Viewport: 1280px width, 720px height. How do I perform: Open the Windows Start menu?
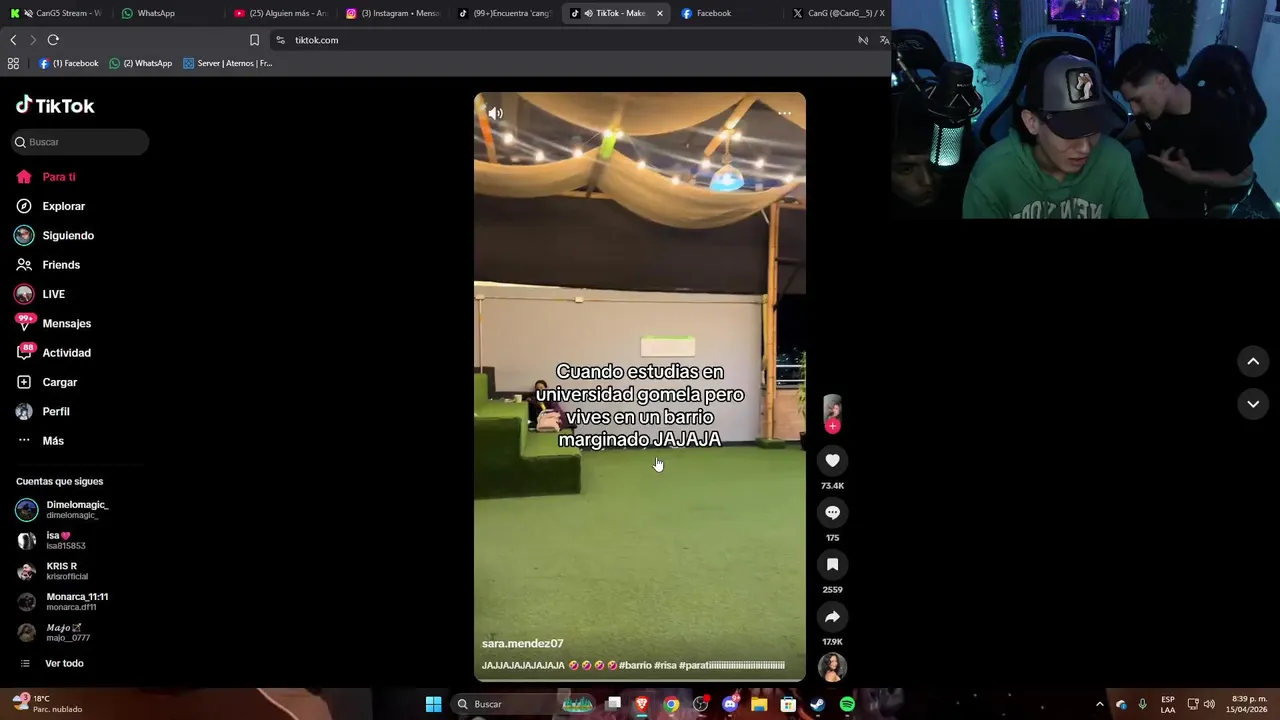433,704
